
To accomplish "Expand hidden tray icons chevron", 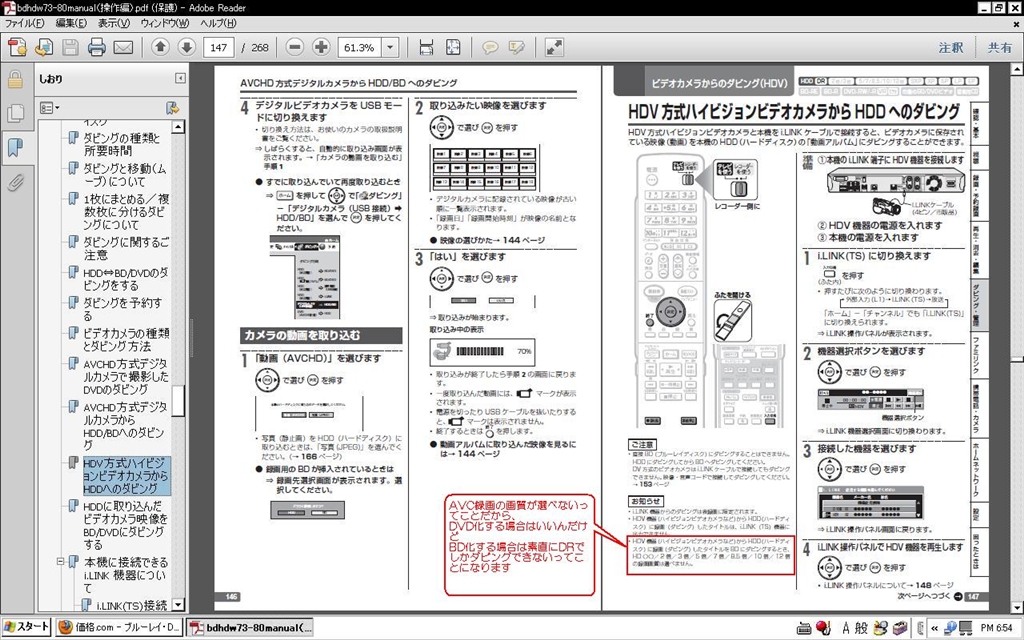I will [935, 628].
